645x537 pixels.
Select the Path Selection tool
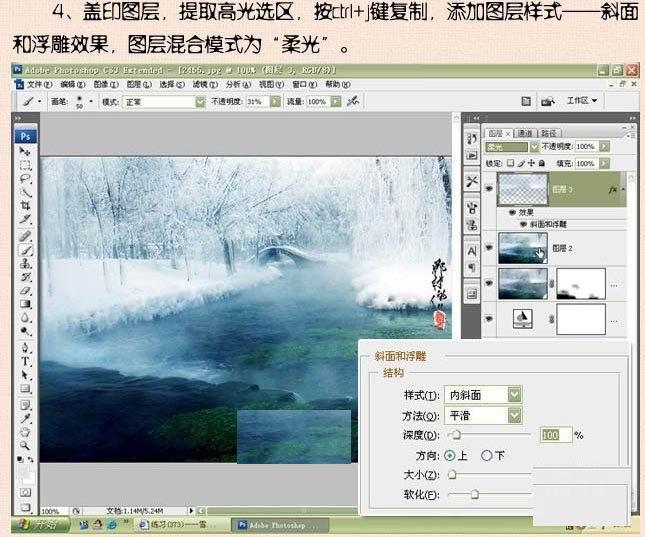pyautogui.click(x=25, y=375)
